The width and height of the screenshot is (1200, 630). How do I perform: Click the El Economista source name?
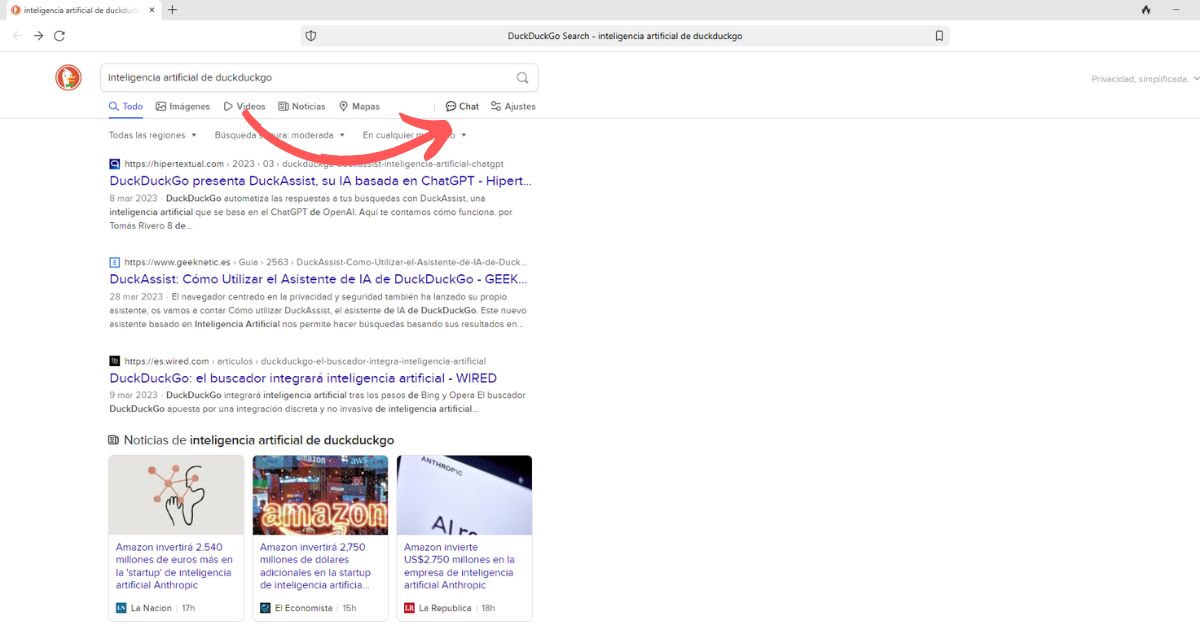point(303,608)
